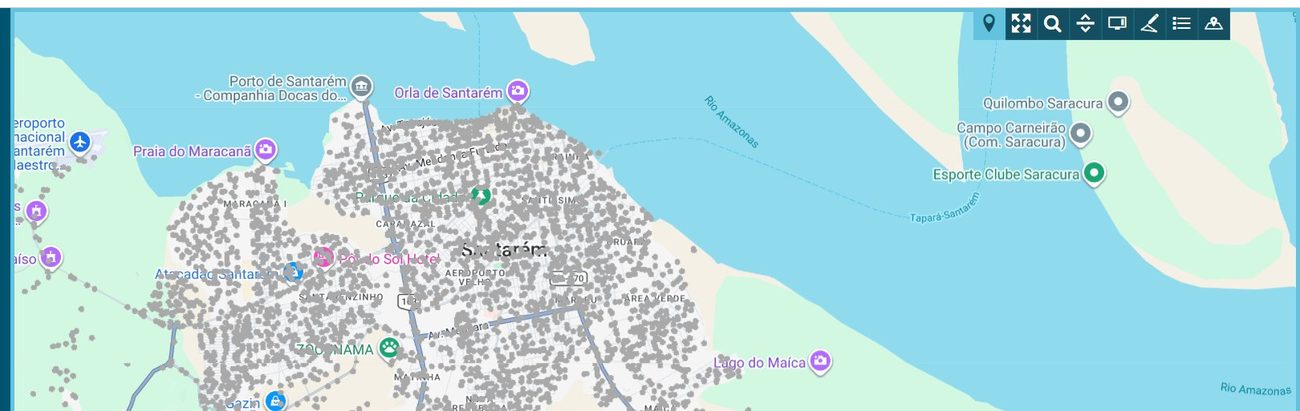
Task: Select the ZOOUNAMA paw marker
Action: [389, 349]
